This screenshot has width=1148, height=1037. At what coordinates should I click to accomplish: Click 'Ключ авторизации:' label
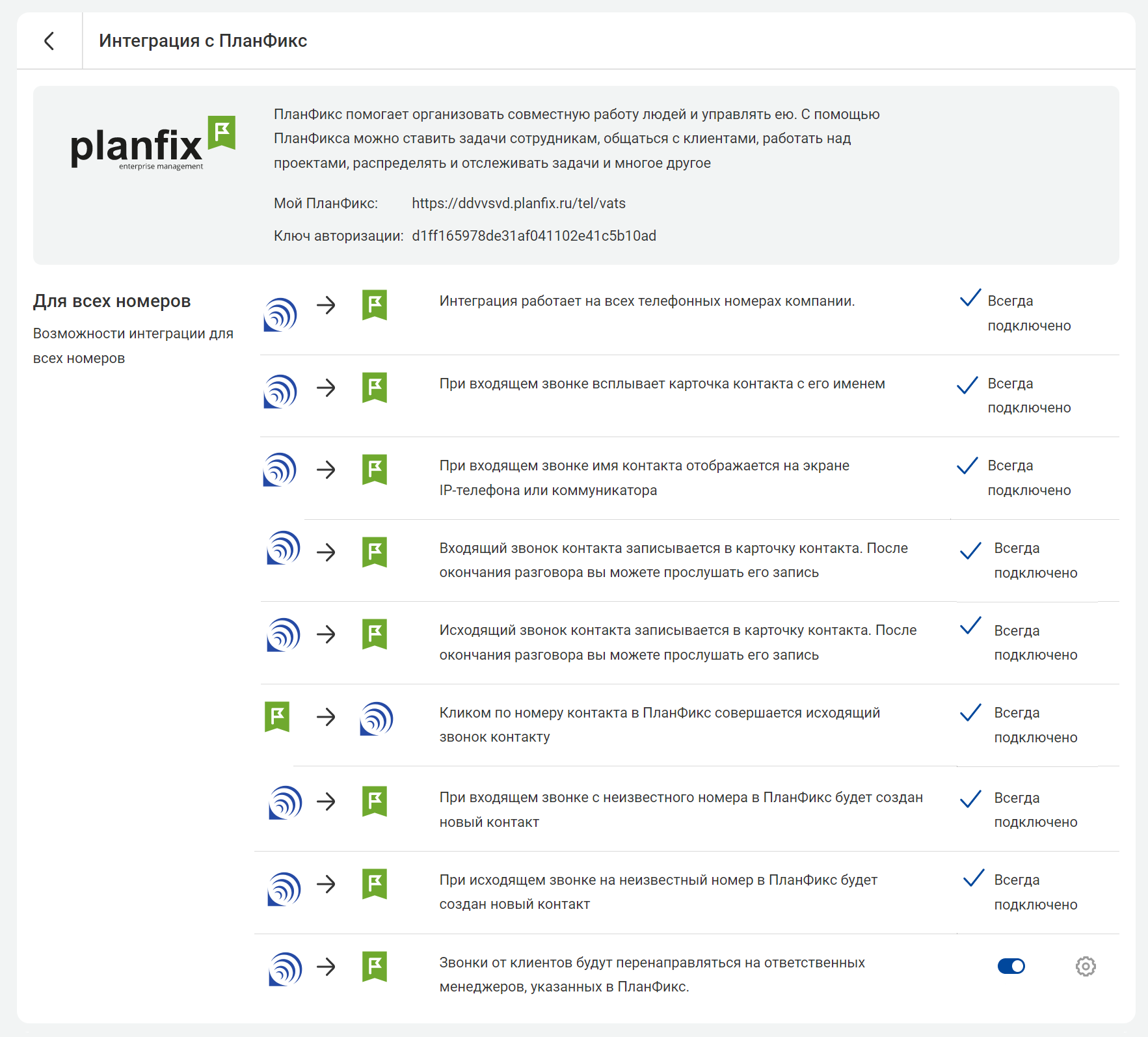(x=339, y=236)
